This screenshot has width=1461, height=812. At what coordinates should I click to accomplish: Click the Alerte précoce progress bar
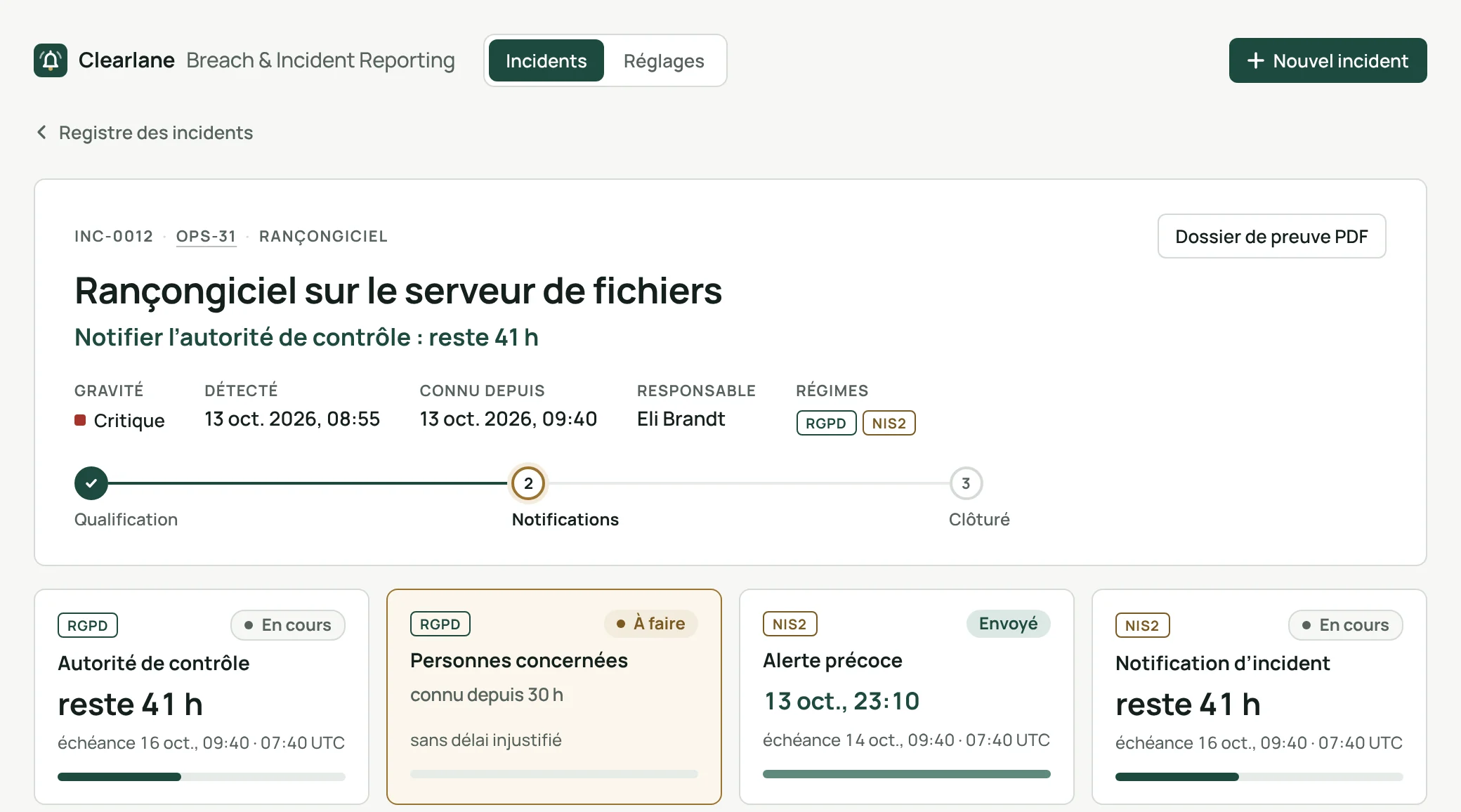pos(907,774)
